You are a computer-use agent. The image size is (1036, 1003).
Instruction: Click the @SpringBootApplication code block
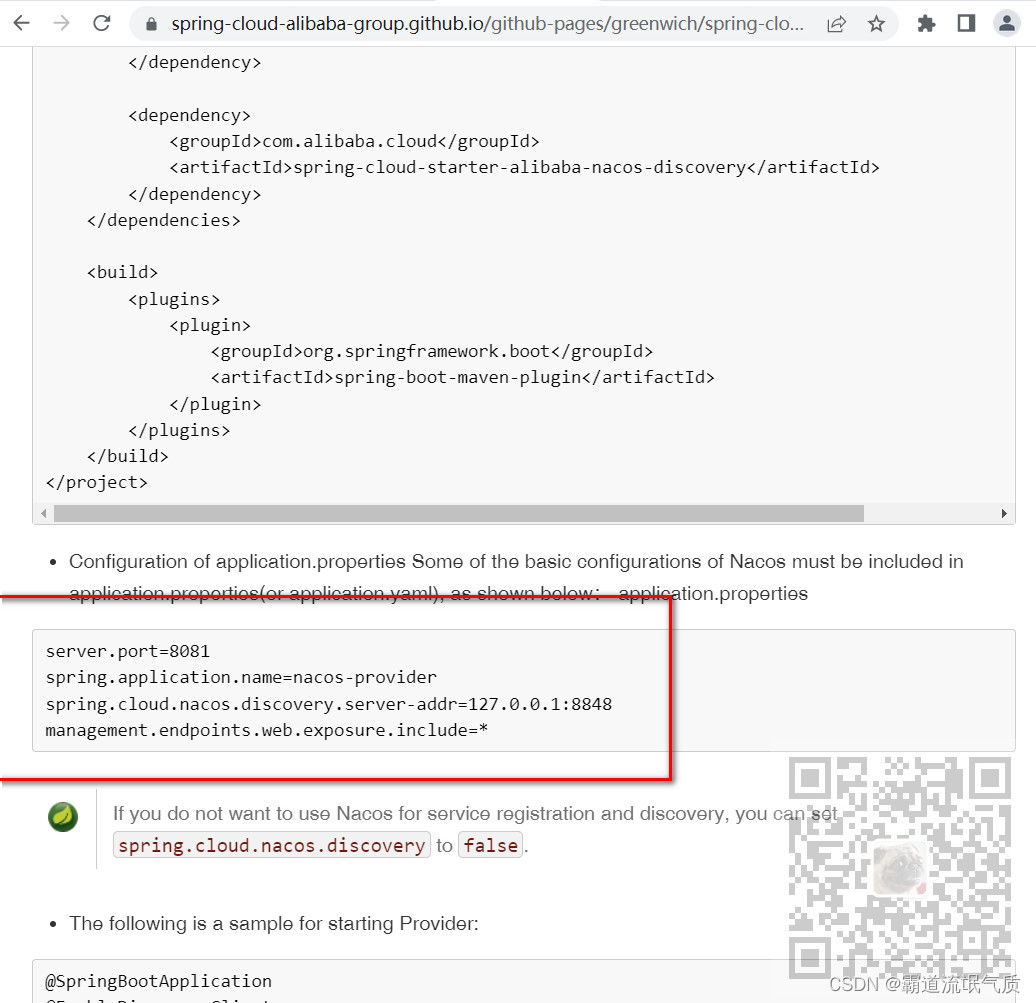pos(160,981)
